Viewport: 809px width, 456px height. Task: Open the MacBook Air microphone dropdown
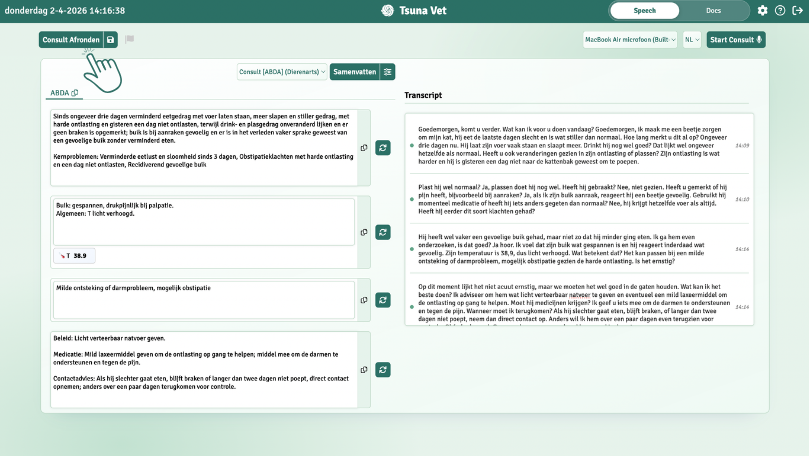pyautogui.click(x=630, y=40)
